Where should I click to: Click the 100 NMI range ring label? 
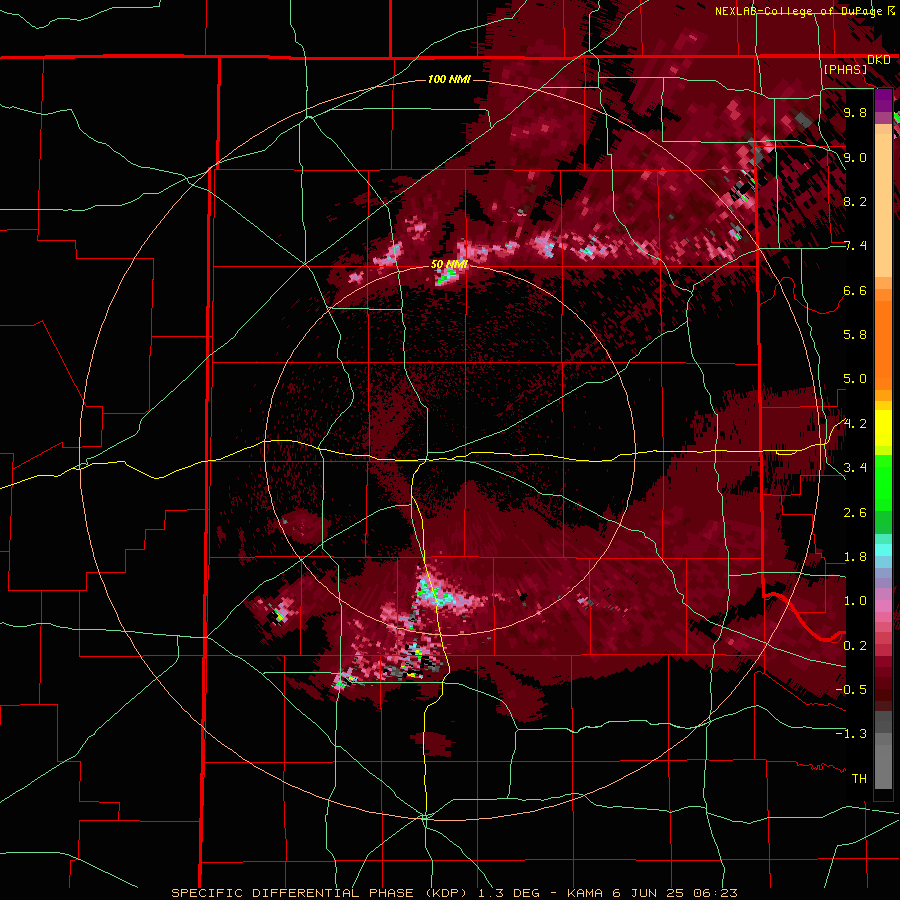(449, 79)
